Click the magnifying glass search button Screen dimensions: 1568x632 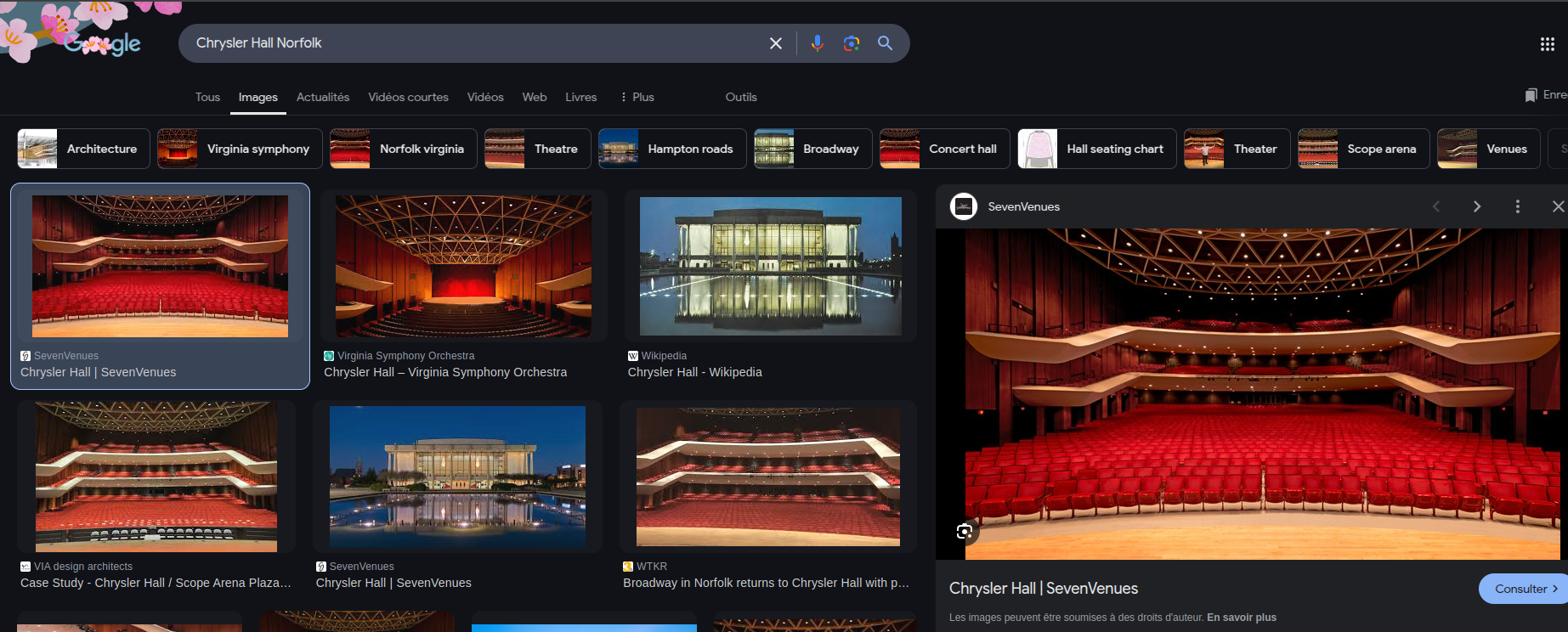885,43
